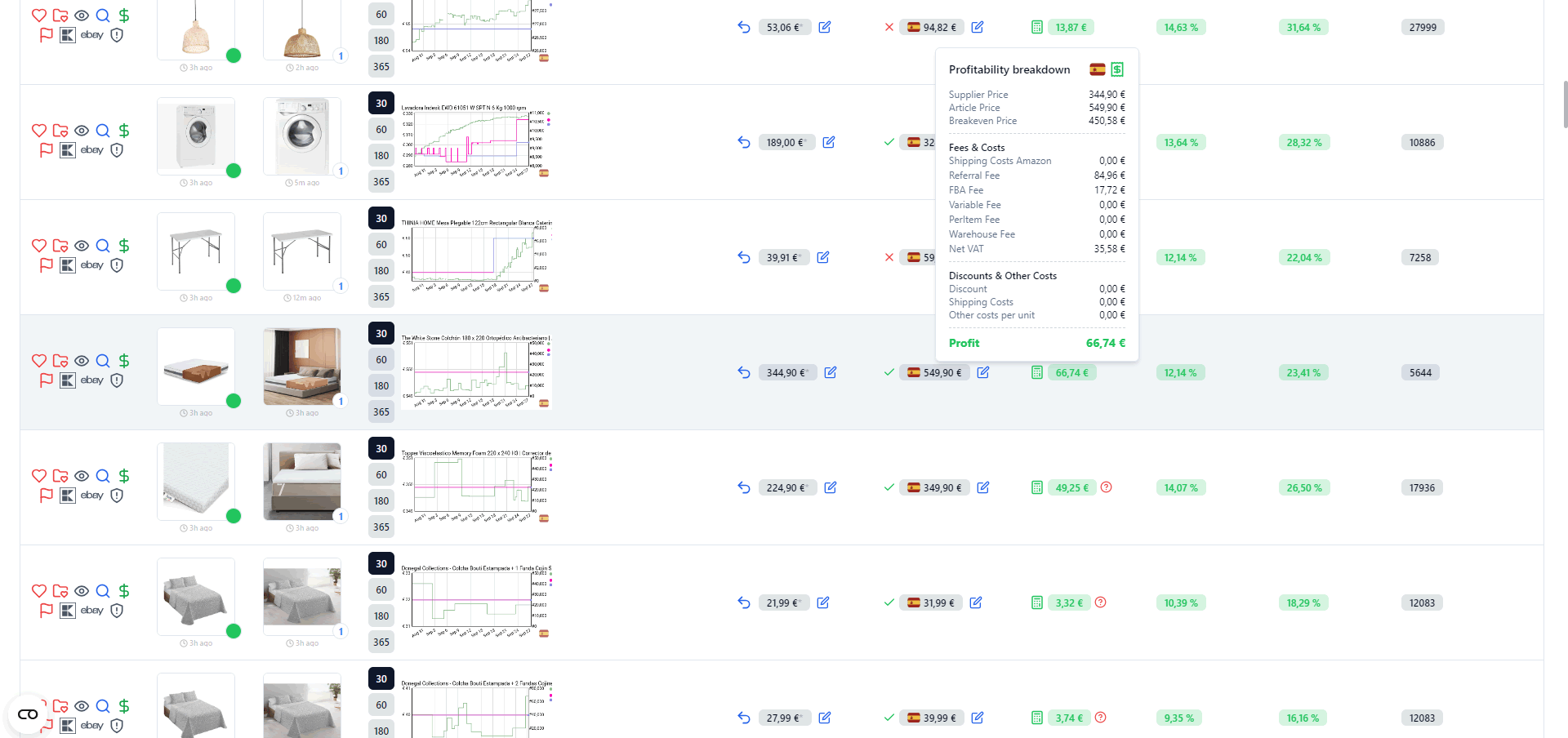Image resolution: width=1568 pixels, height=738 pixels.
Task: Edit the 344,90 € supplier price
Action: click(x=831, y=372)
